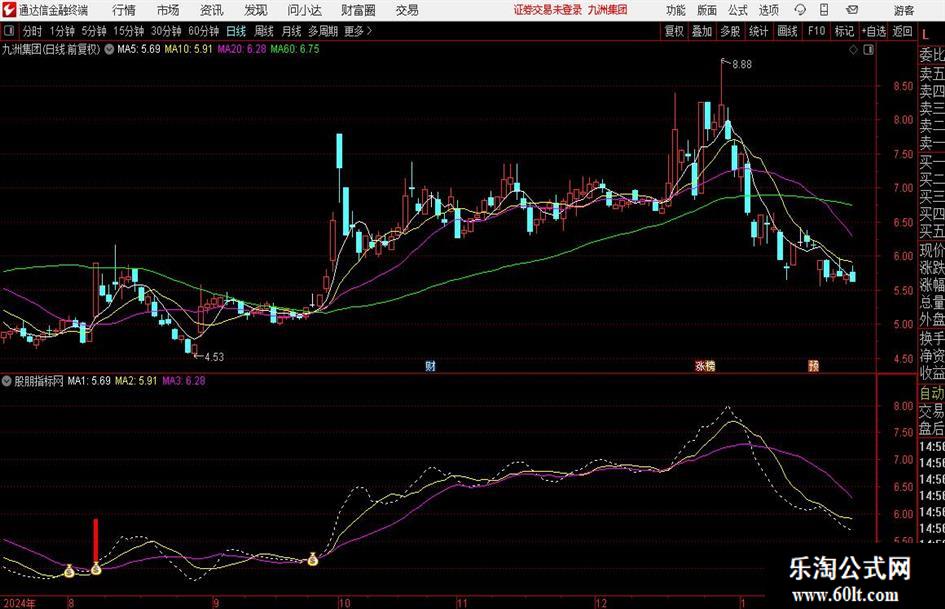Switch to 30分钟 period
The image size is (945, 609).
click(x=166, y=31)
